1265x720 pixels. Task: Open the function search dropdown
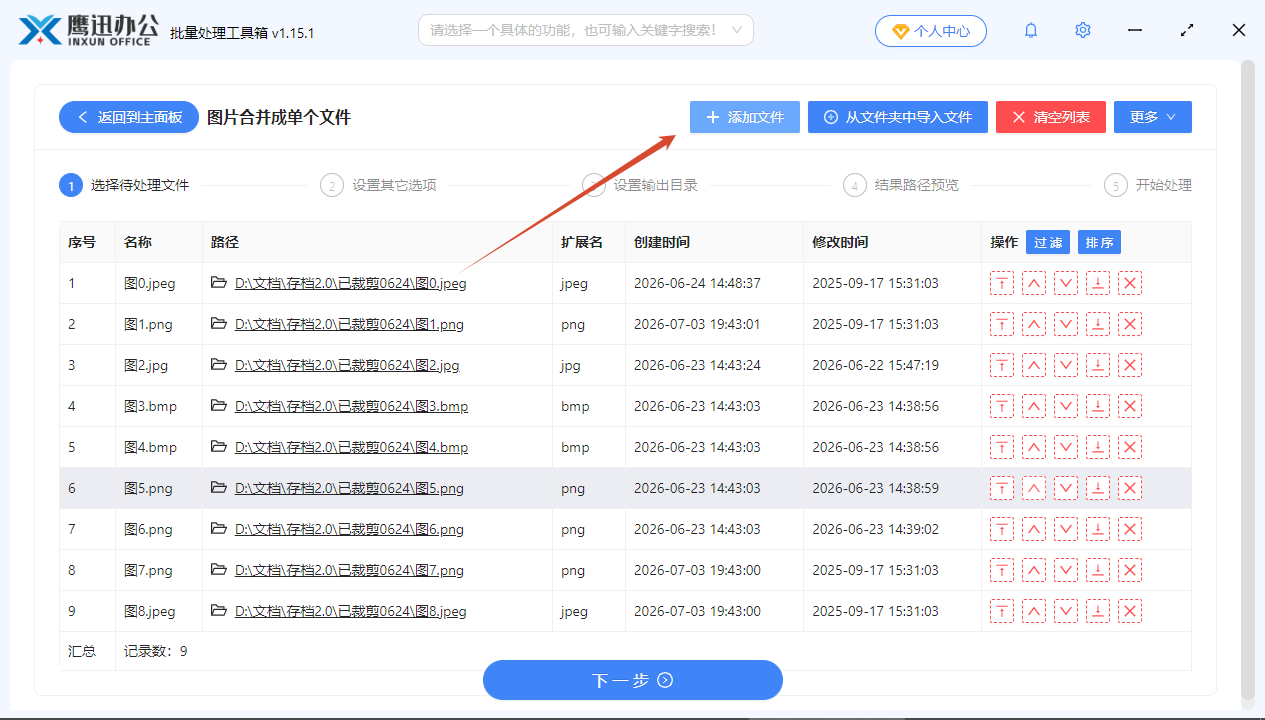pos(586,30)
